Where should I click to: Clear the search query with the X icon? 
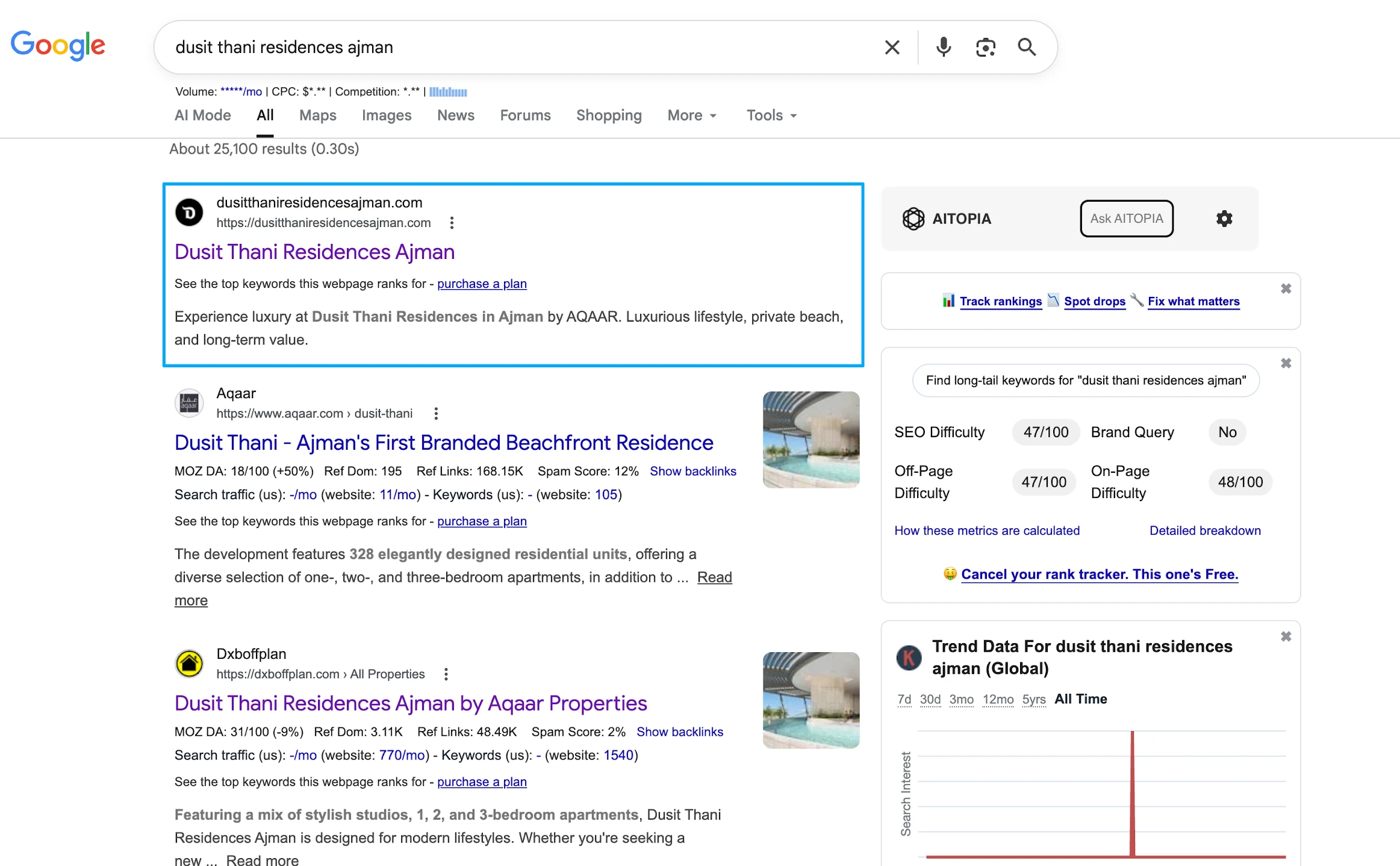tap(892, 47)
